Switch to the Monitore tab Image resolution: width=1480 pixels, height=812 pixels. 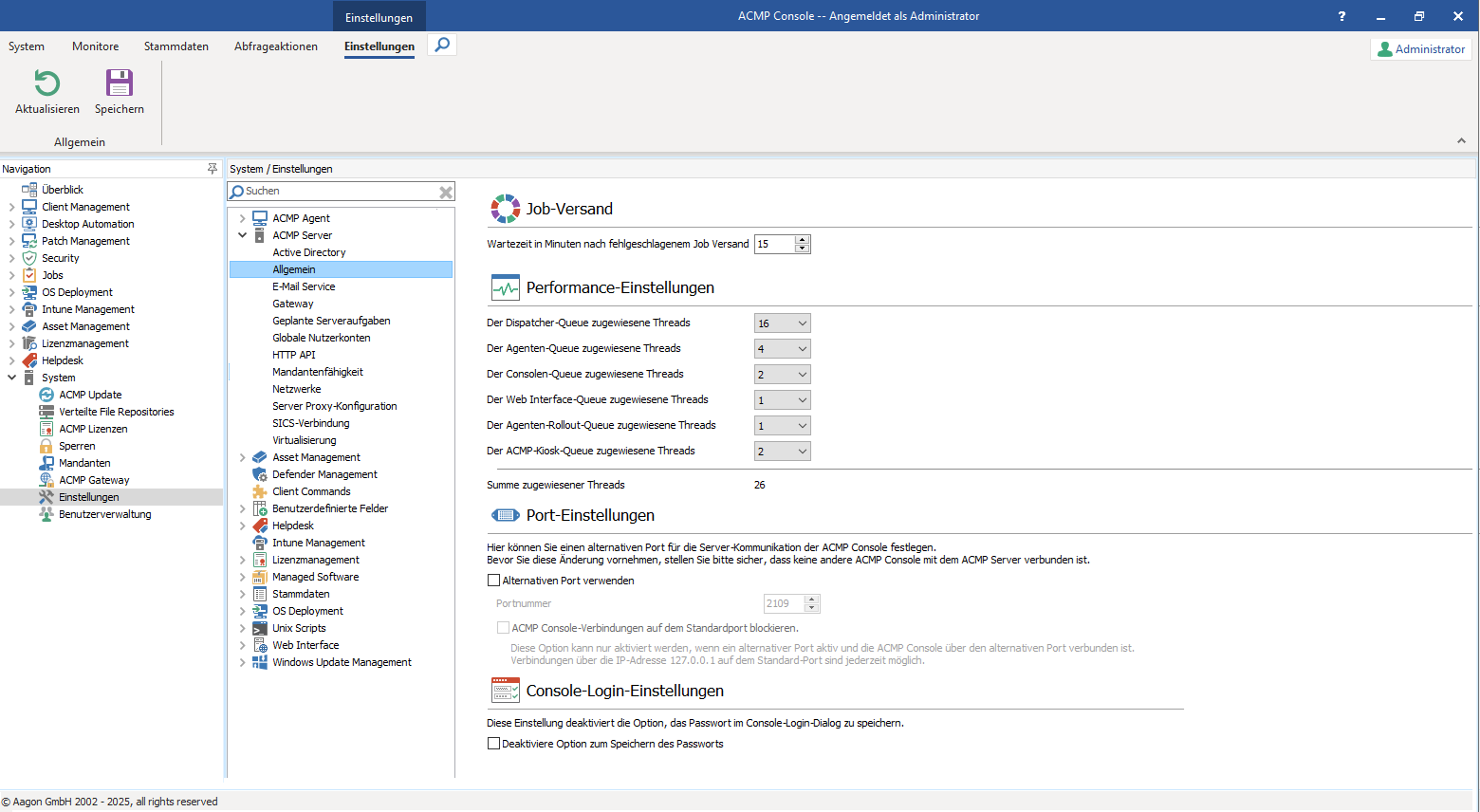pos(95,46)
